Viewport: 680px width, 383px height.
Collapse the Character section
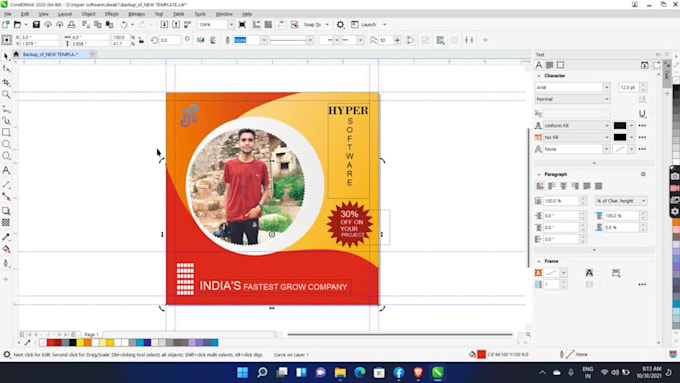539,75
